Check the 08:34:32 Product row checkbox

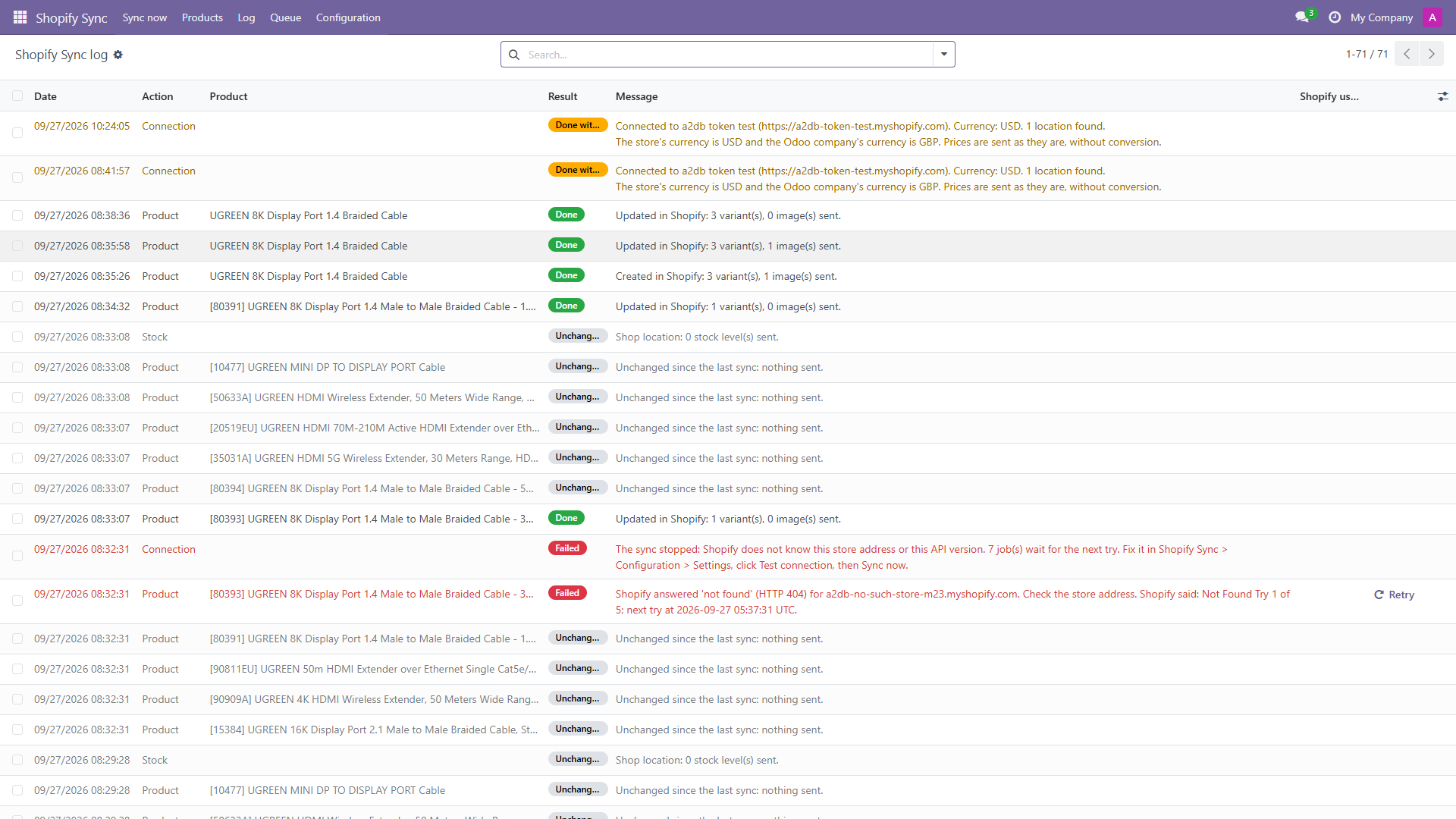[17, 306]
